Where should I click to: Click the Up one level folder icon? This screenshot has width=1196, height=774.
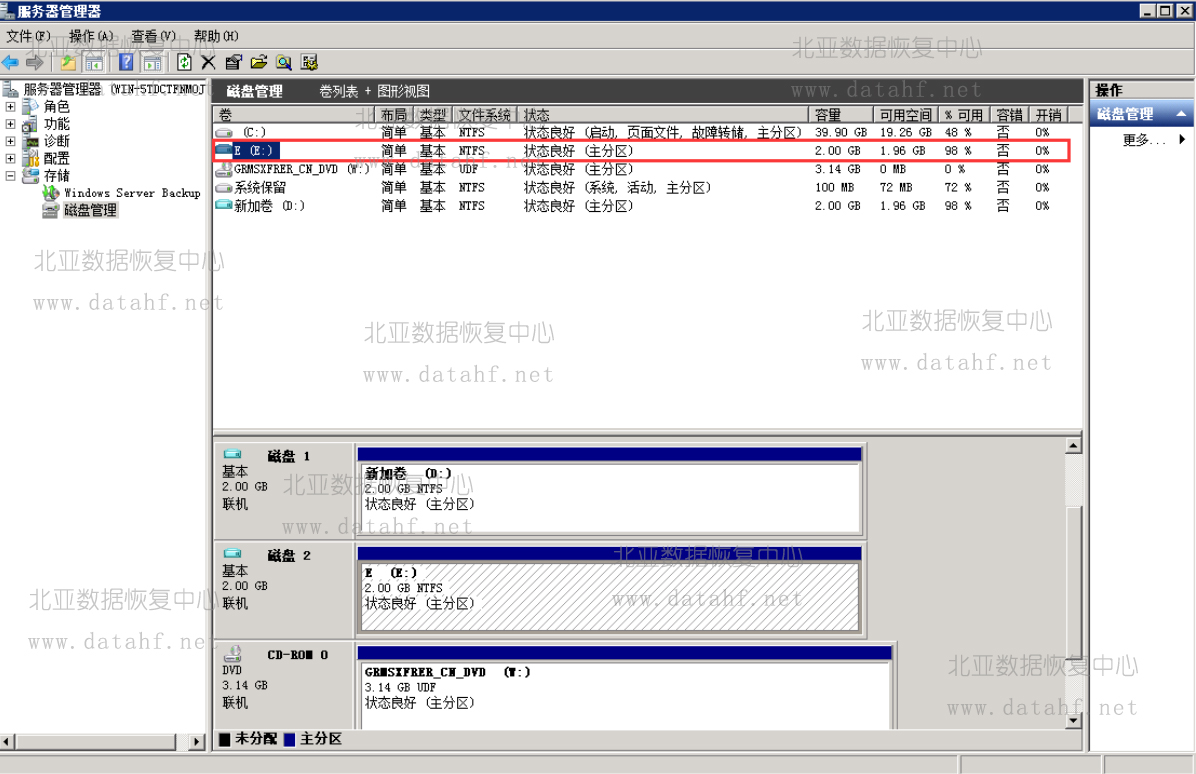pos(69,63)
